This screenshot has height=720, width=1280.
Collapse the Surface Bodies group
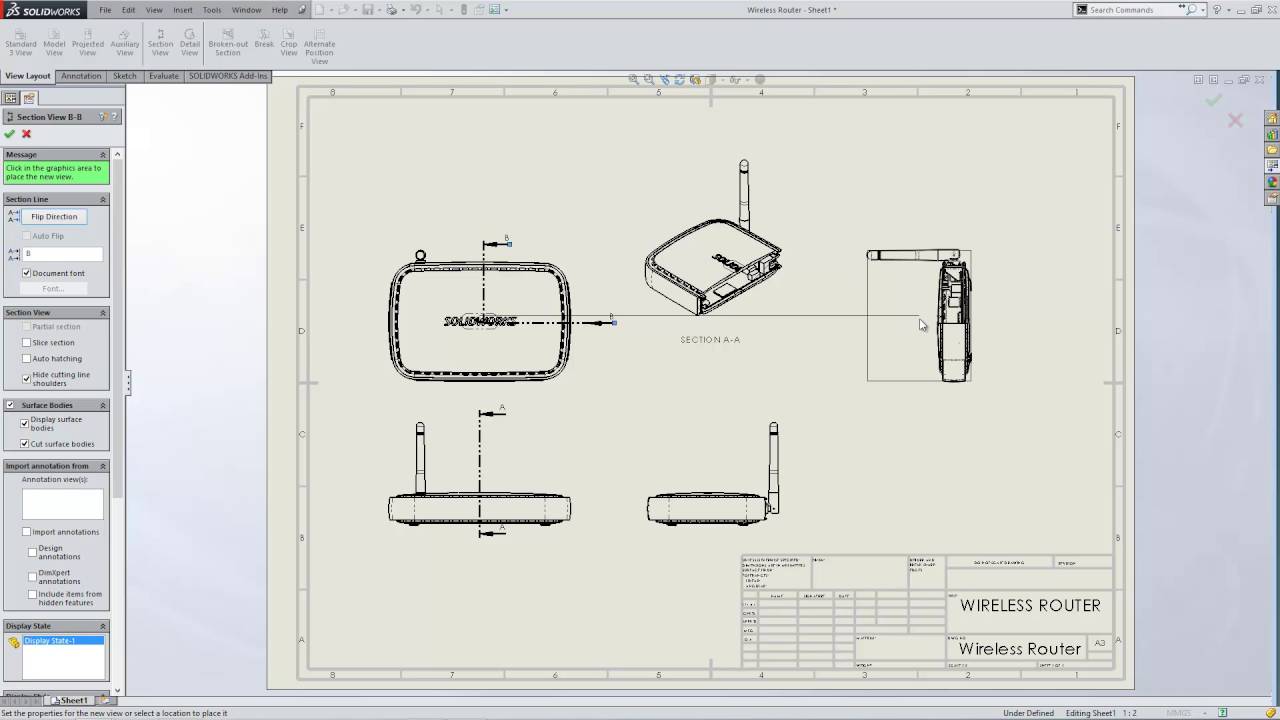pos(102,406)
